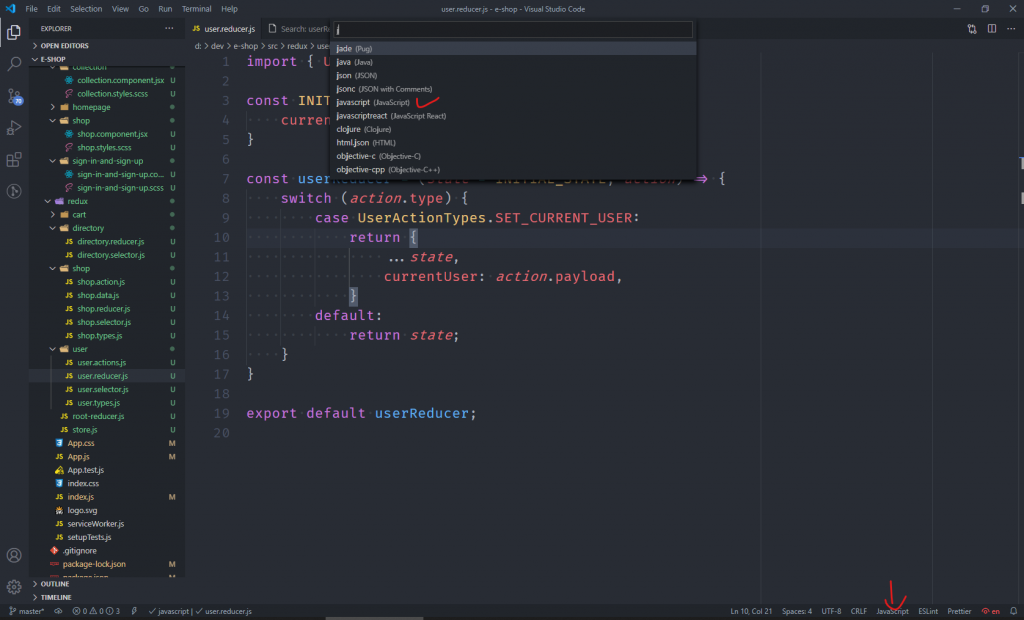Select javascriptreact language mode
1024x620 pixels.
click(x=513, y=116)
